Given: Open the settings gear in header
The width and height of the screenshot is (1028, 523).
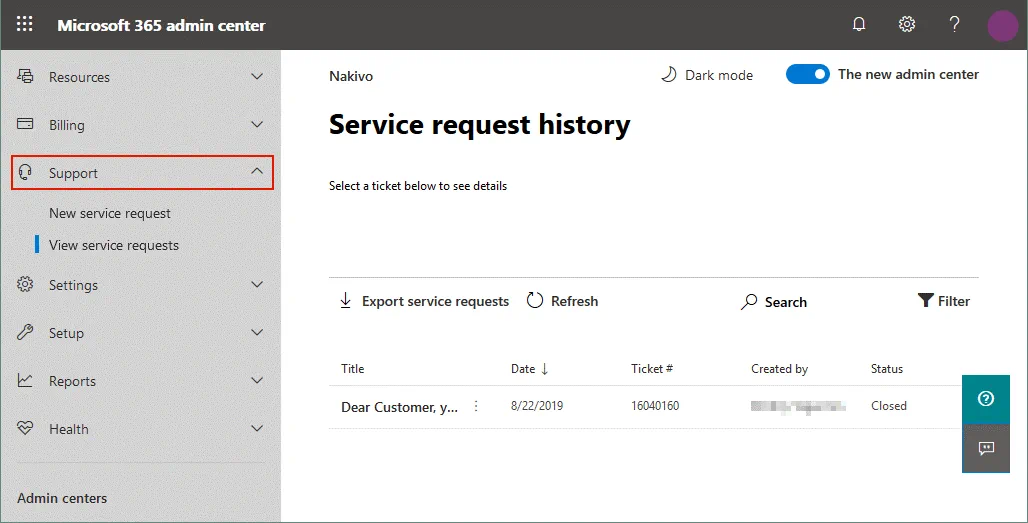Looking at the screenshot, I should click(x=907, y=25).
